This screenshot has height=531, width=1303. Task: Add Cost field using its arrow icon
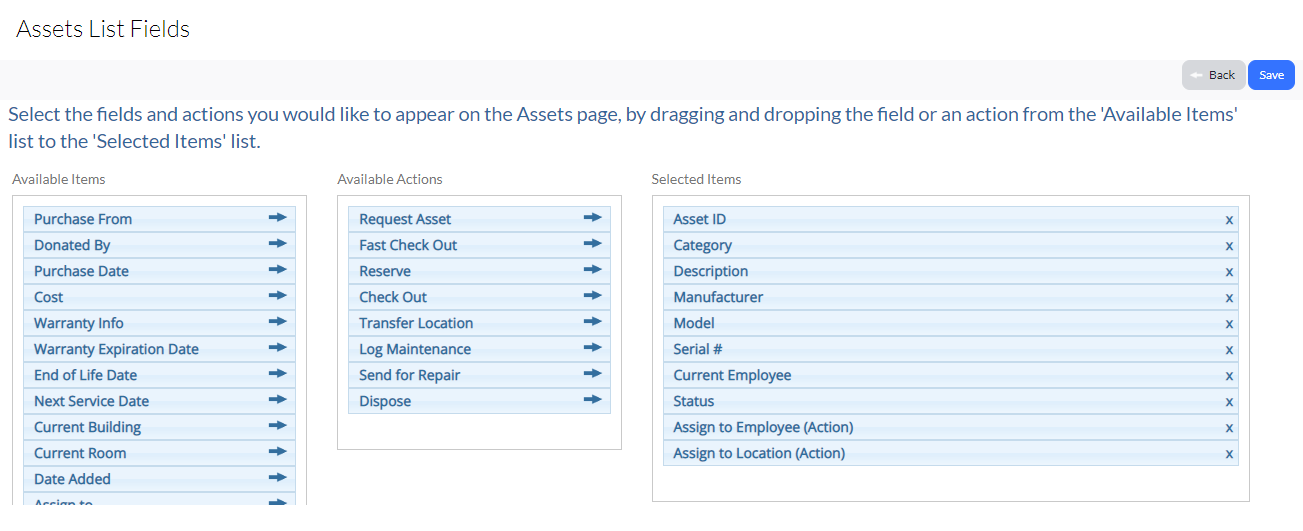click(278, 295)
